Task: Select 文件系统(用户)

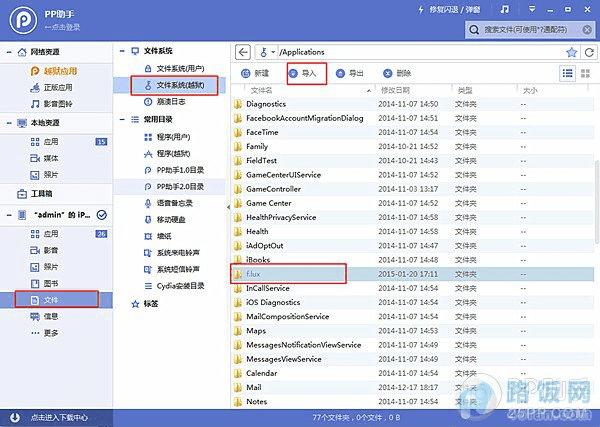Action: (x=174, y=68)
